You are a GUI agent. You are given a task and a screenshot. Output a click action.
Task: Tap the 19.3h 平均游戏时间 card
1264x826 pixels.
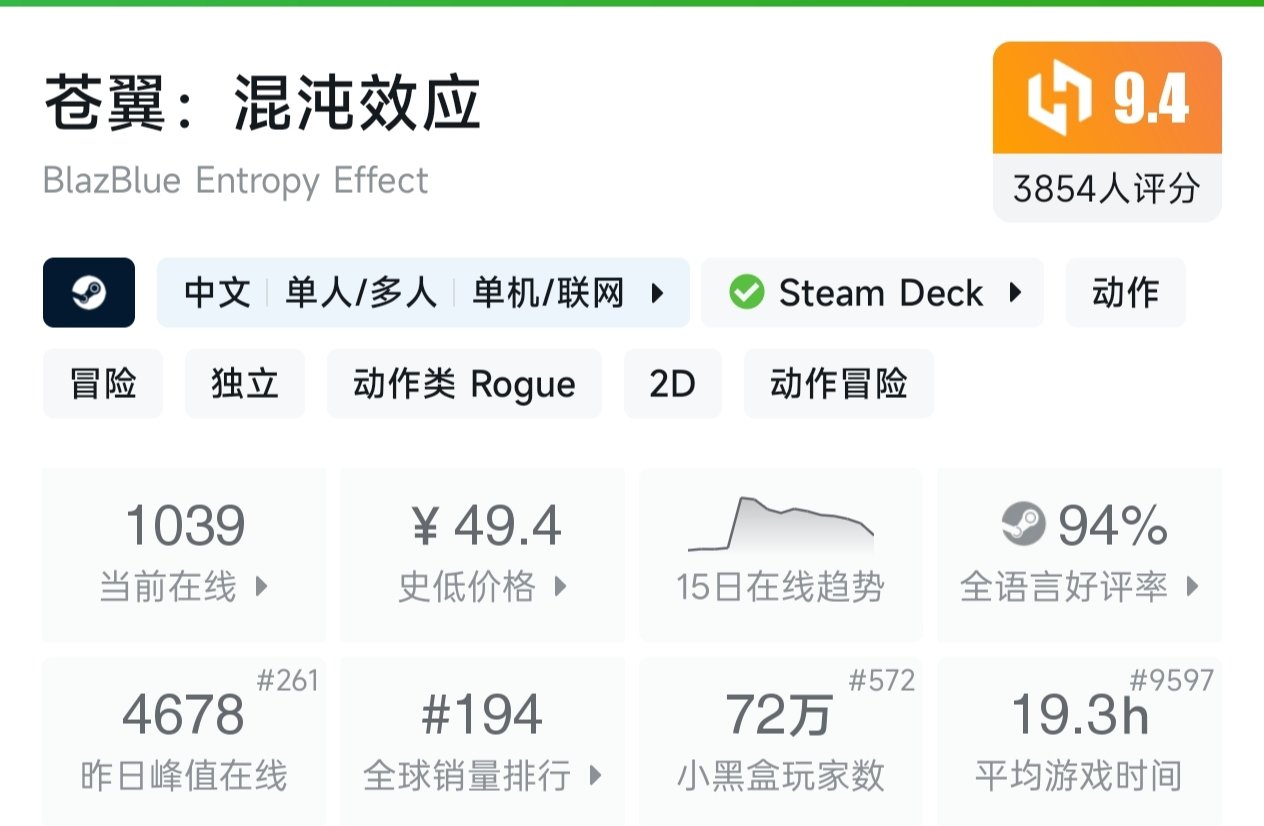point(1079,740)
